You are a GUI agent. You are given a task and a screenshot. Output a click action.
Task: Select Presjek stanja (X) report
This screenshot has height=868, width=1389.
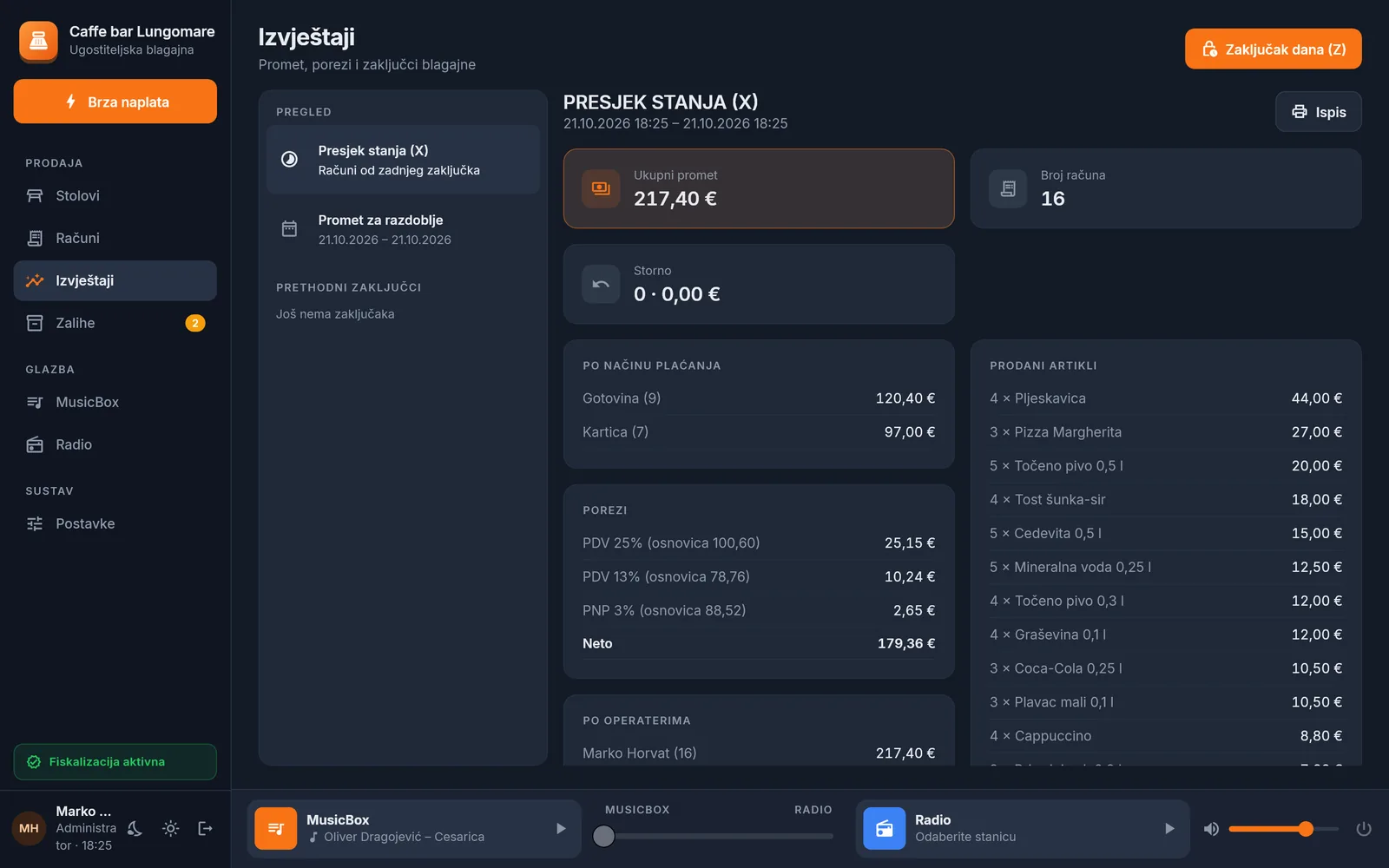[x=403, y=160]
